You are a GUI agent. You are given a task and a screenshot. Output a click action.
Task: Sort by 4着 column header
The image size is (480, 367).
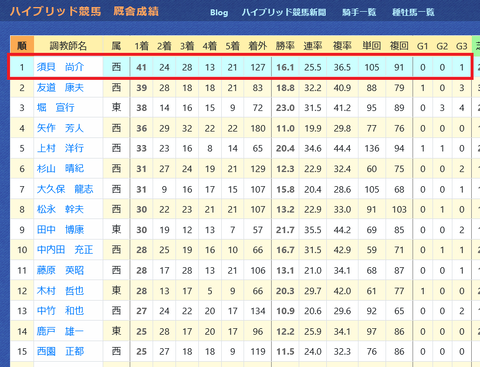(x=210, y=45)
